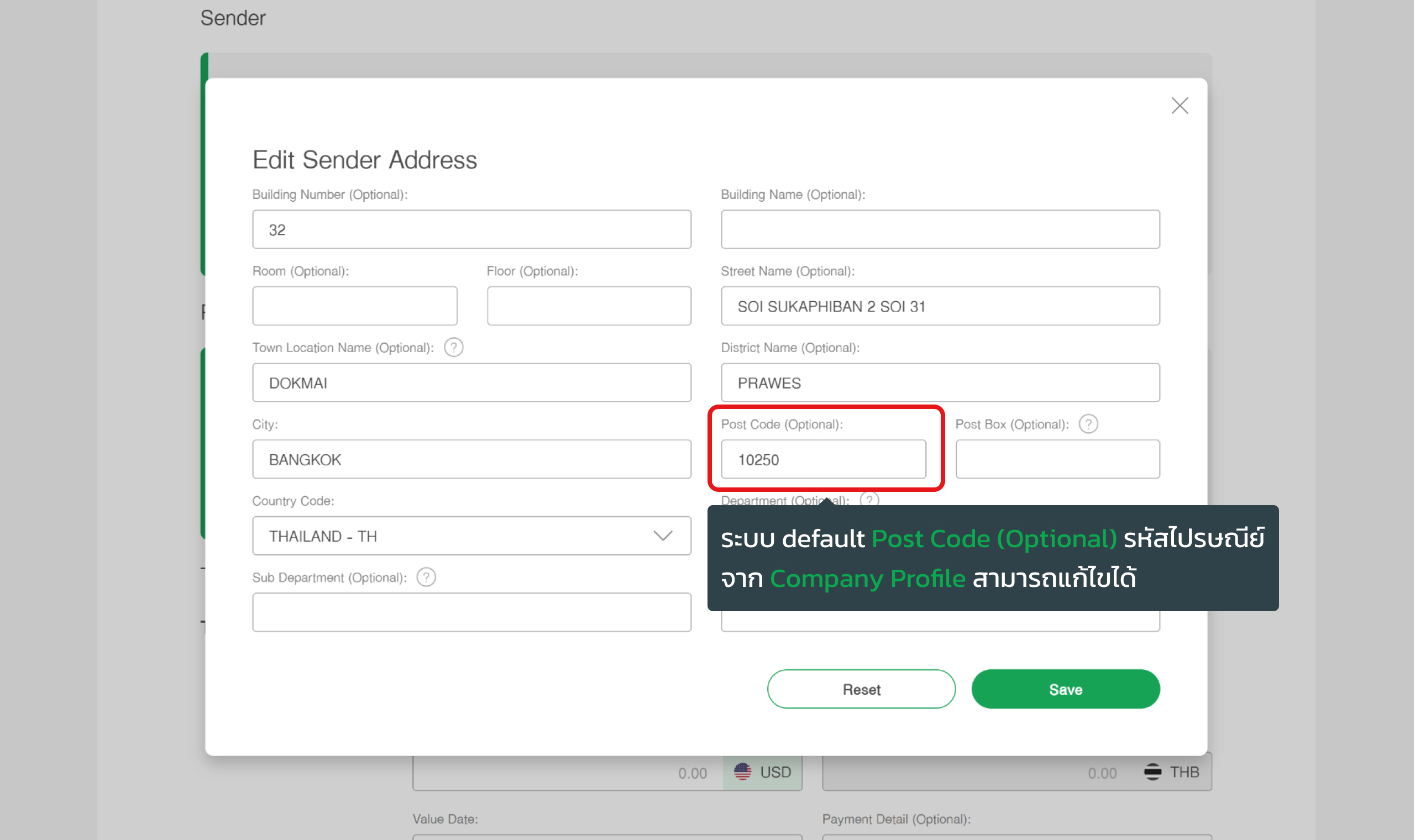
Task: Click the Sub Department input field
Action: click(472, 613)
